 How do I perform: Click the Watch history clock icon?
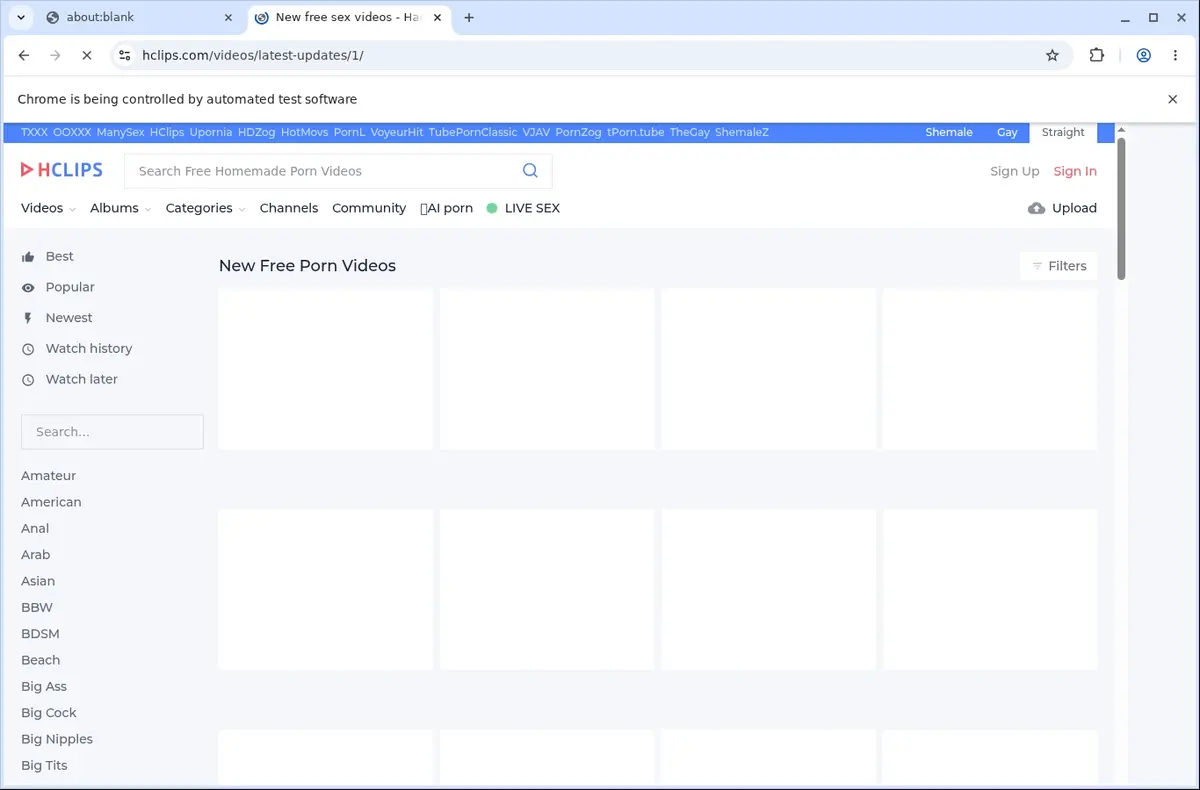pos(28,349)
